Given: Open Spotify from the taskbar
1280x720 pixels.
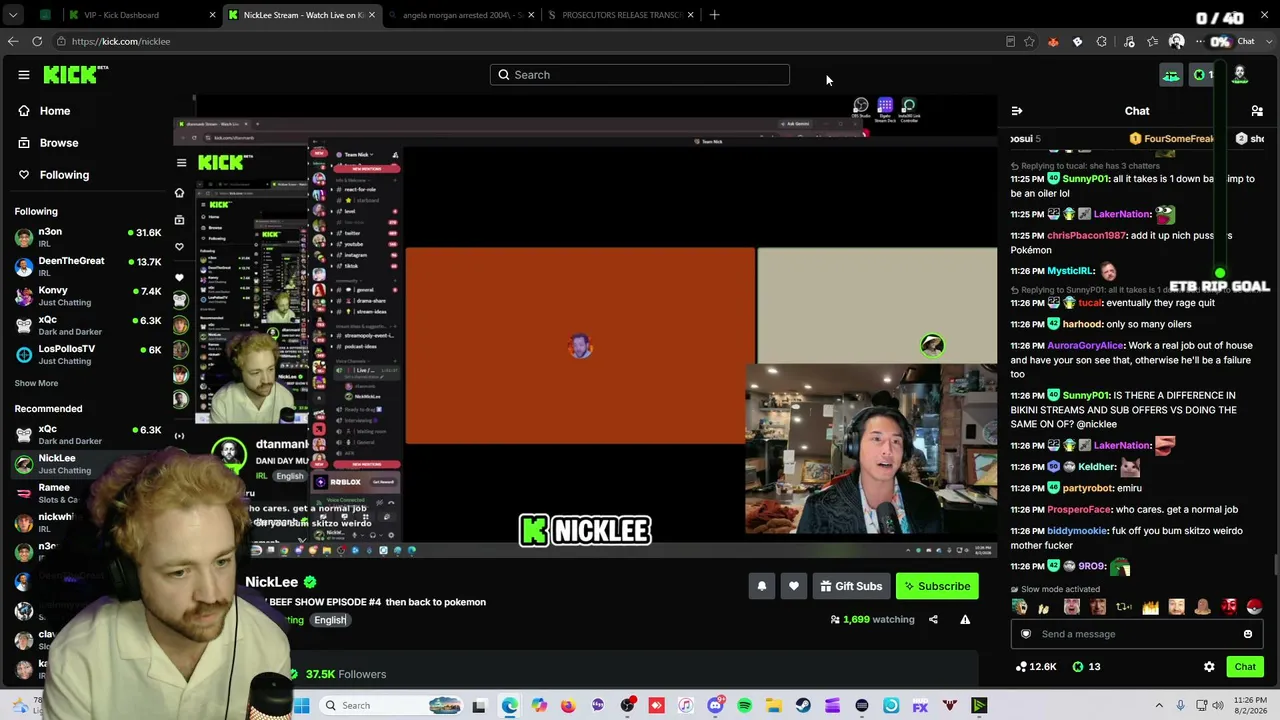Looking at the screenshot, I should pyautogui.click(x=744, y=706).
